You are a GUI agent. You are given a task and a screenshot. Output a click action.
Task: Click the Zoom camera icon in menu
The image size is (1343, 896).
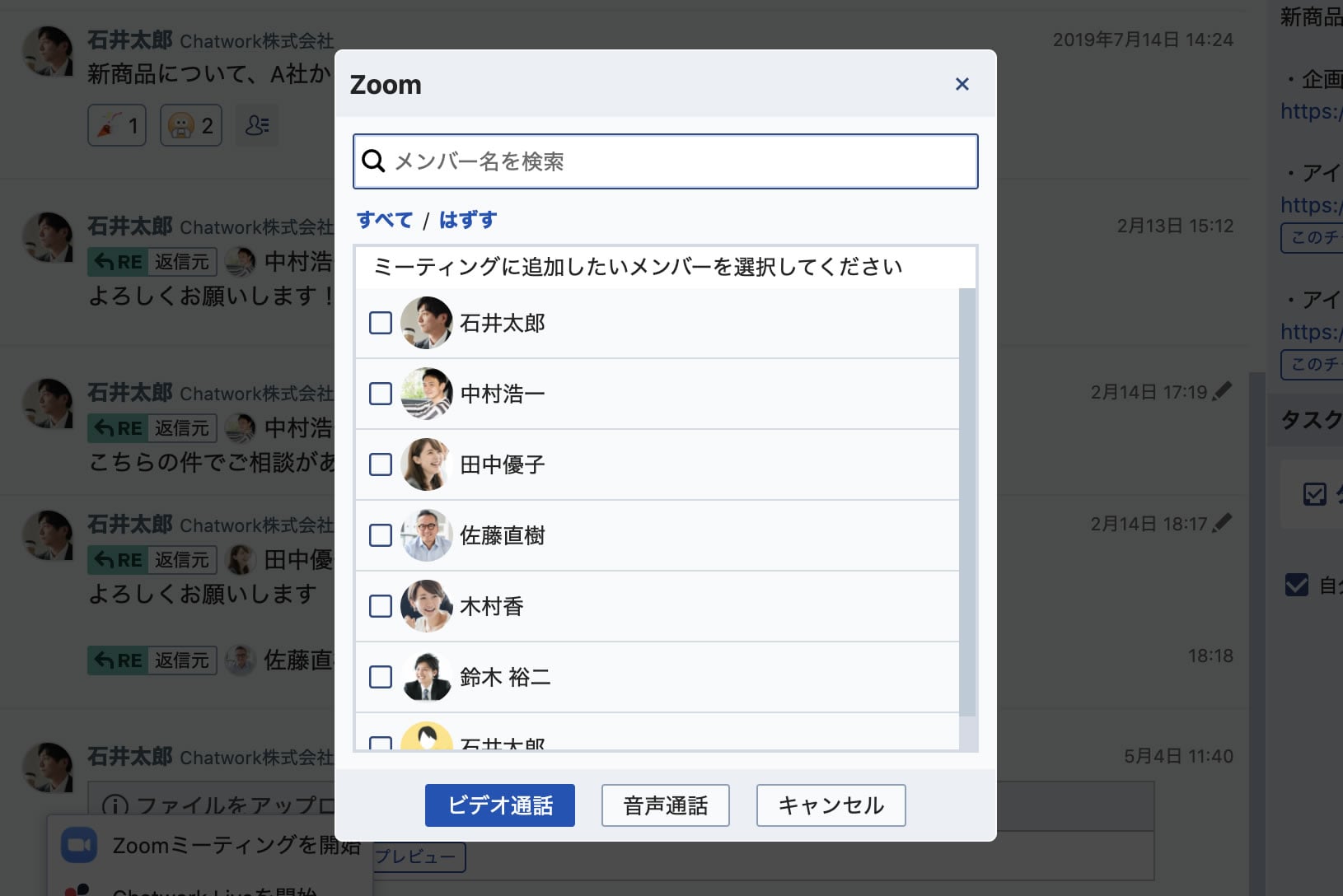coord(79,846)
